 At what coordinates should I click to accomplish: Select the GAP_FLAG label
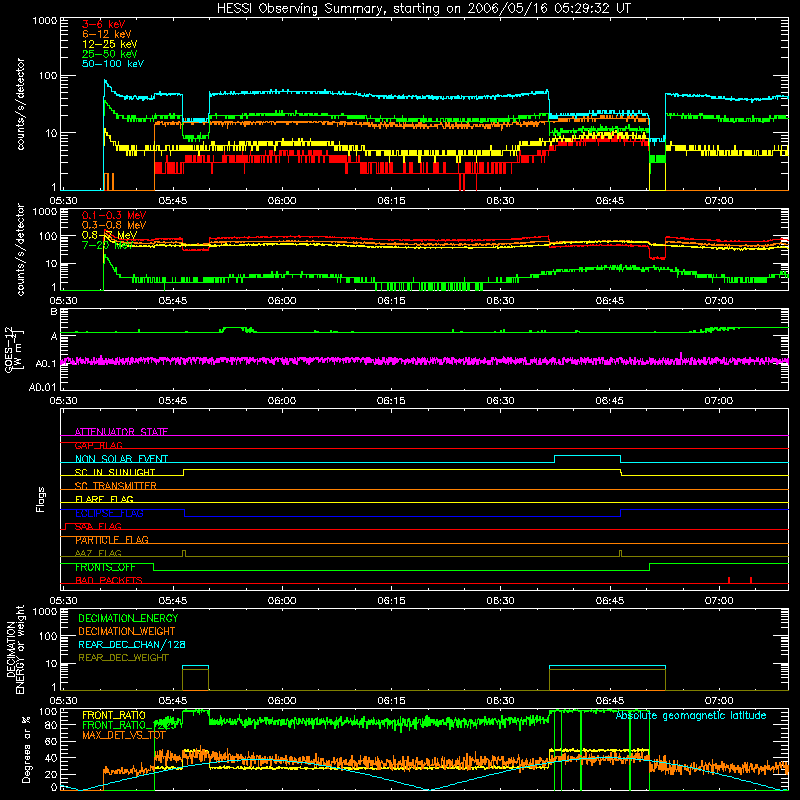[x=98, y=445]
